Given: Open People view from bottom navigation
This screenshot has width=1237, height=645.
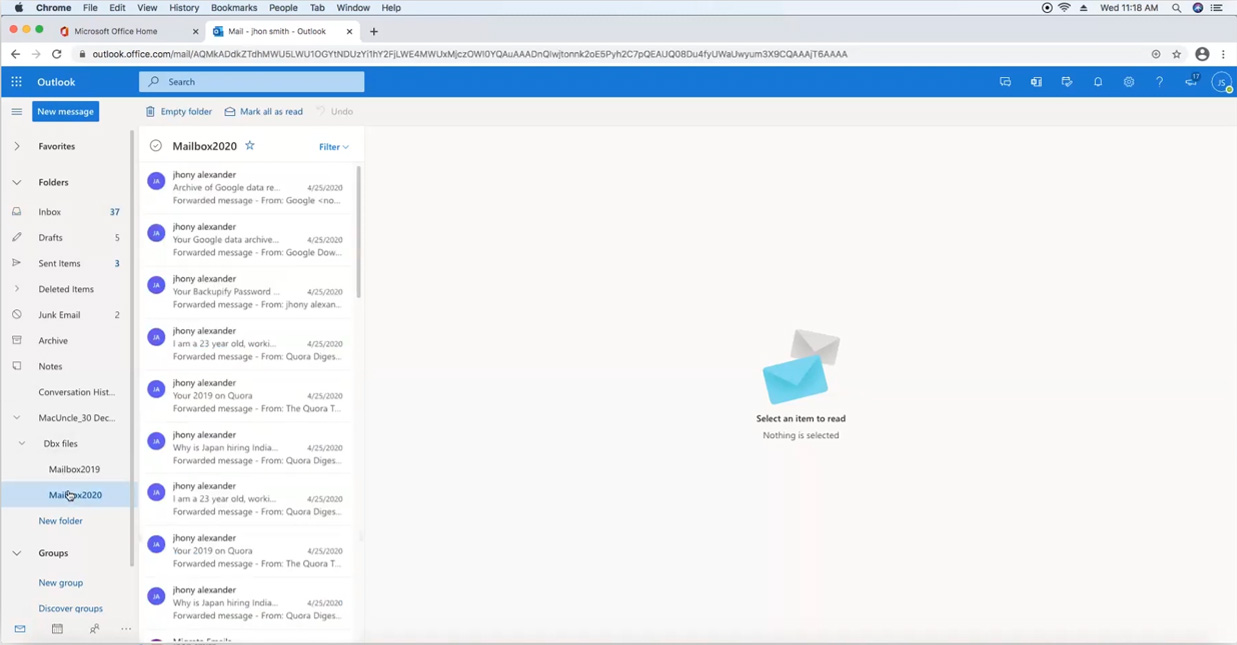Looking at the screenshot, I should (94, 629).
